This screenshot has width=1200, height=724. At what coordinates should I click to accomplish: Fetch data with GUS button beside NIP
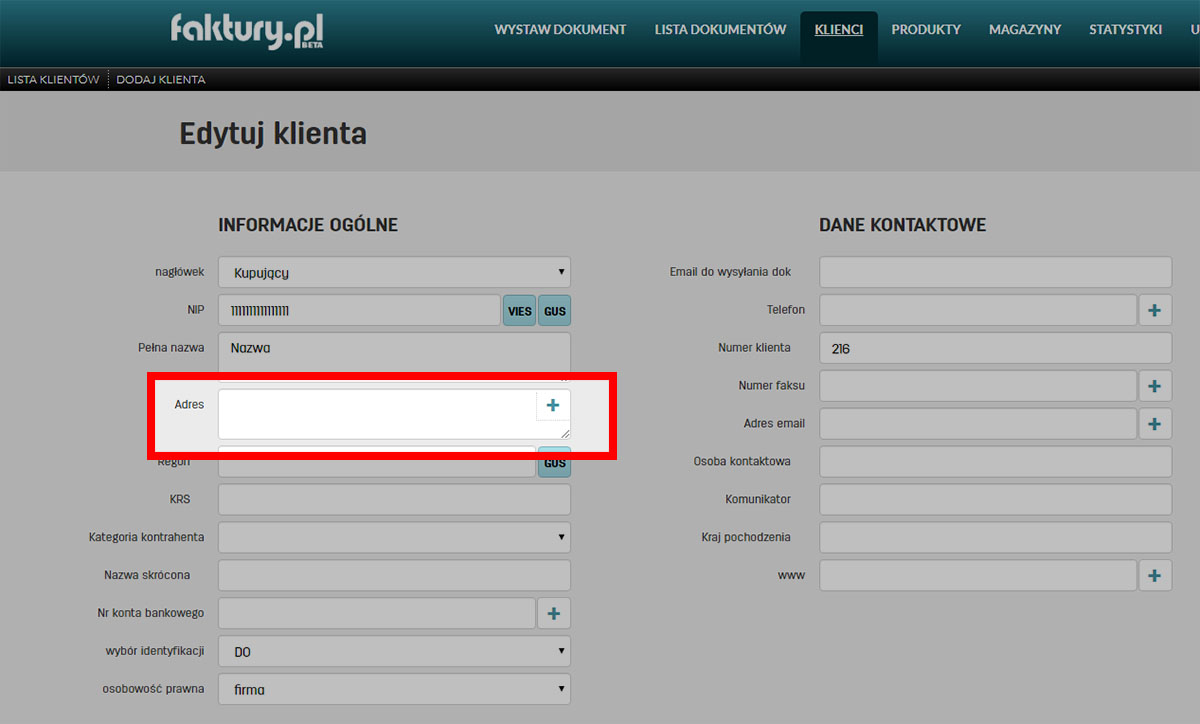coord(554,311)
